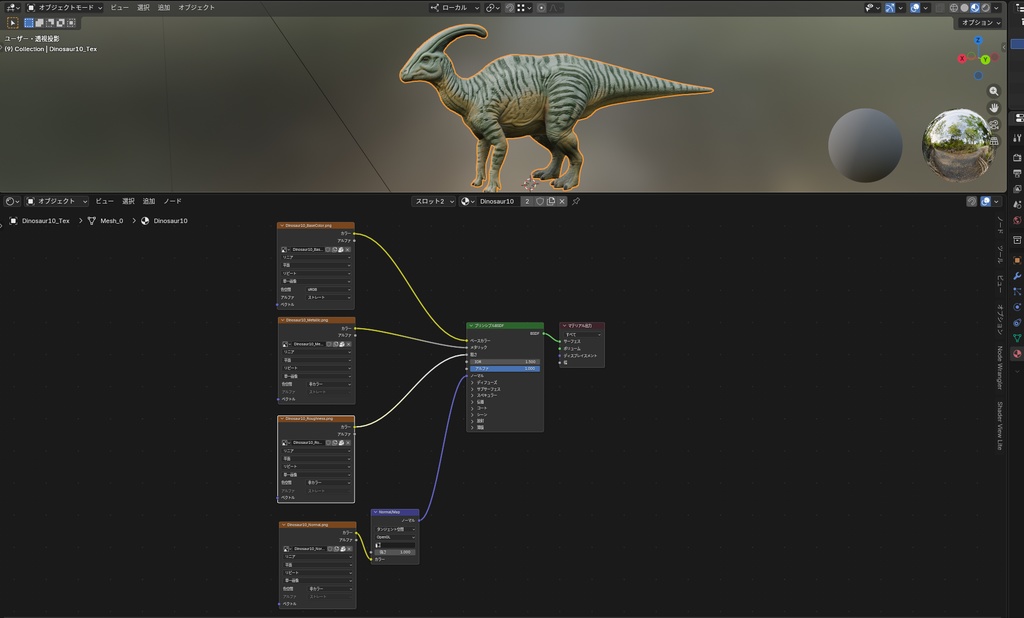Open the node editor View menu
1024x618 pixels.
104,201
